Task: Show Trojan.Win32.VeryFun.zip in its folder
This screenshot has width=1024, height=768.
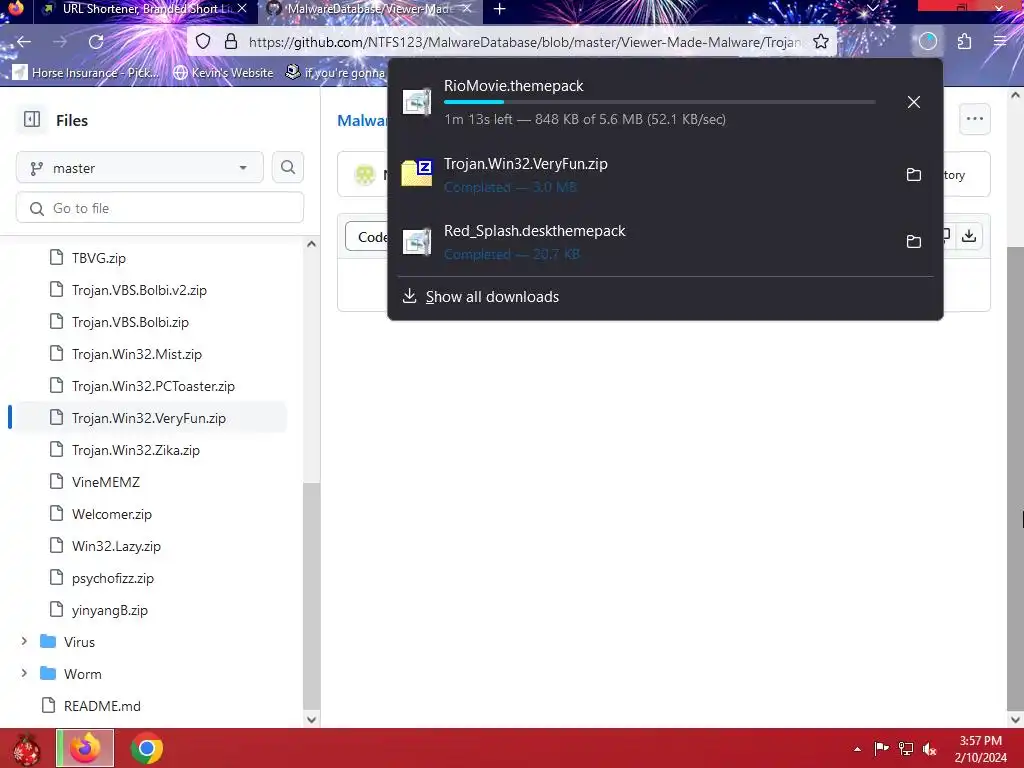Action: point(914,174)
